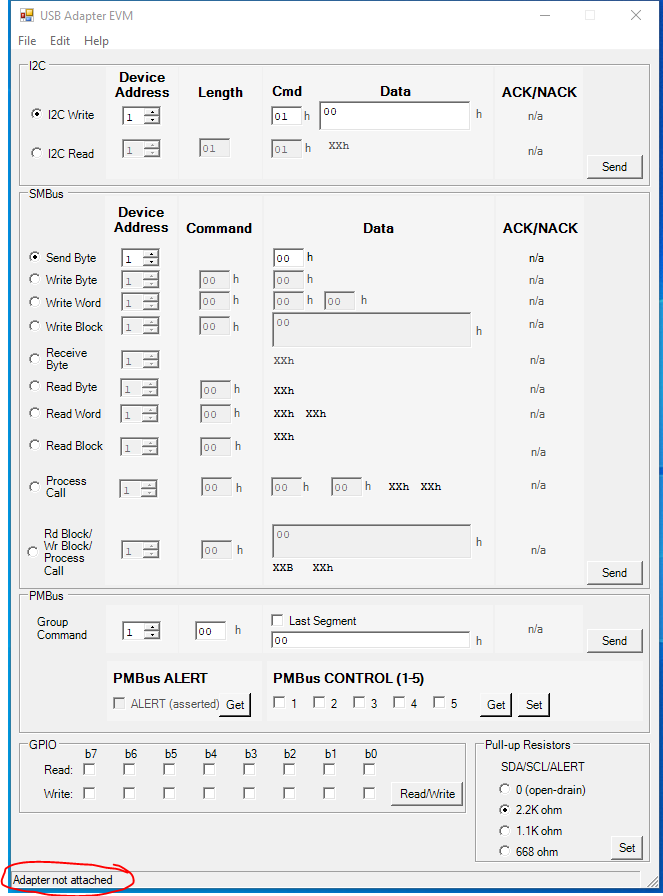Click the I2C Write Cmd field
This screenshot has height=896, width=663.
286,116
